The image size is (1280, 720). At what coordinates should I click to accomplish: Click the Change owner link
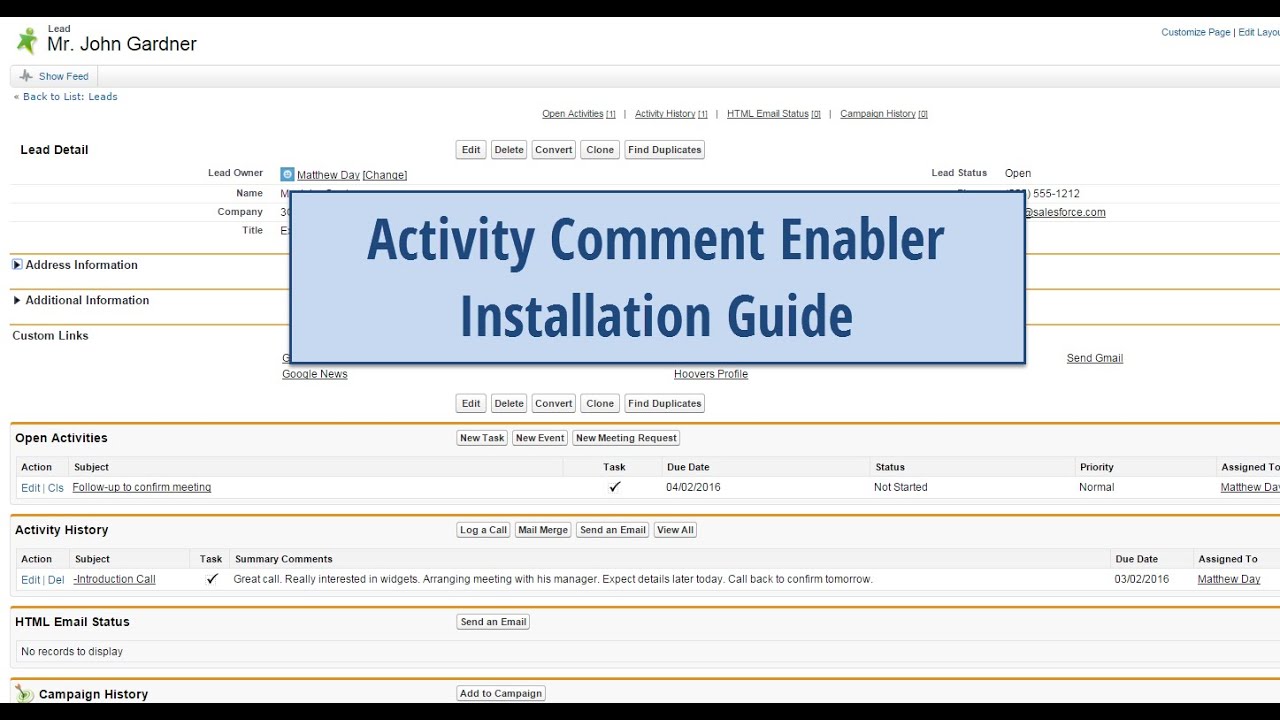point(385,175)
